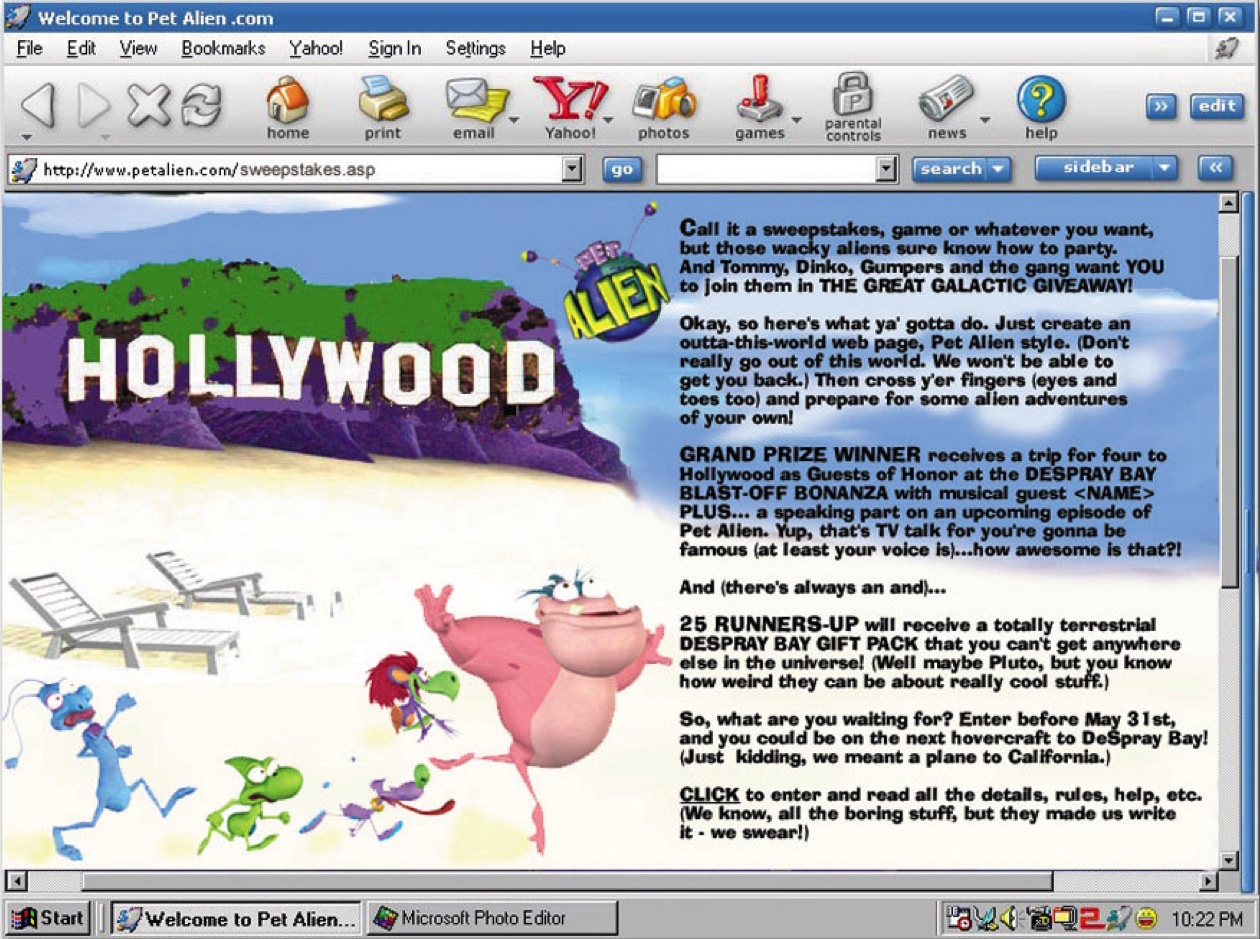Open the Bookmarks menu
The width and height of the screenshot is (1260, 939).
point(224,48)
